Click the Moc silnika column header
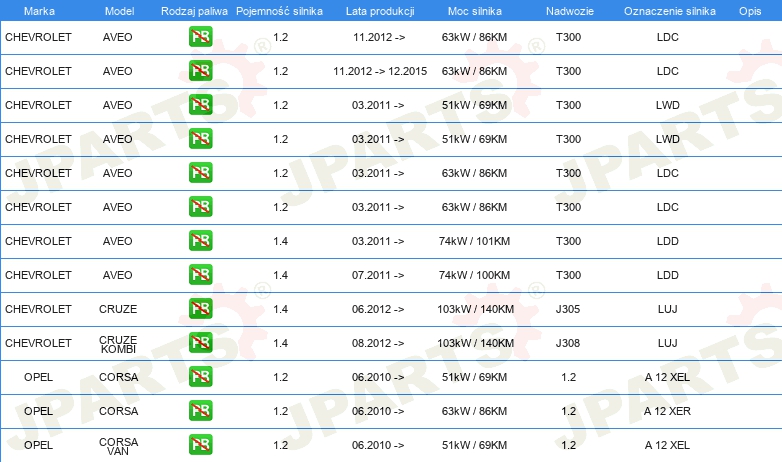Image resolution: width=782 pixels, height=462 pixels. click(x=475, y=11)
